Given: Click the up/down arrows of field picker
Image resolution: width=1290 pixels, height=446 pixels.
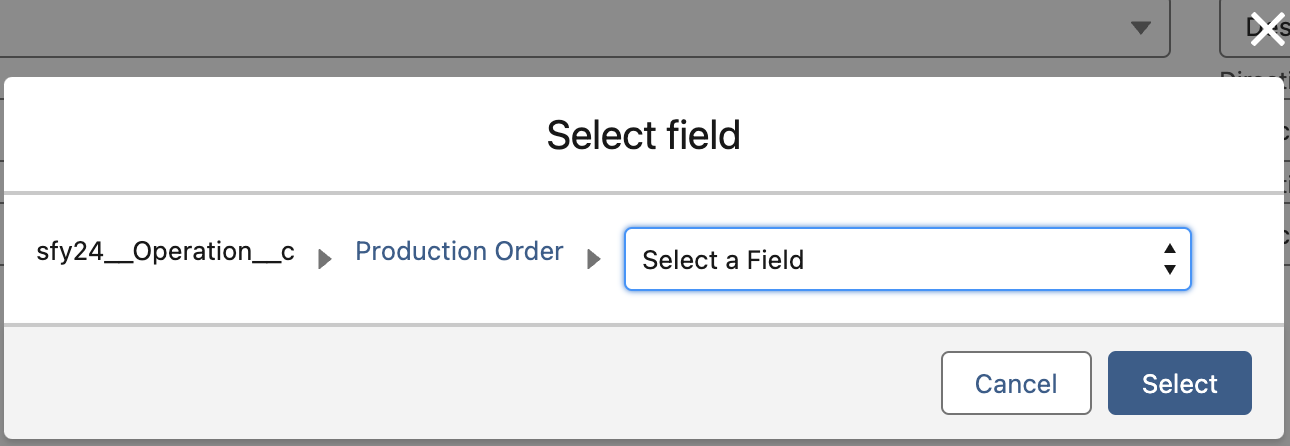Looking at the screenshot, I should coord(1169,260).
